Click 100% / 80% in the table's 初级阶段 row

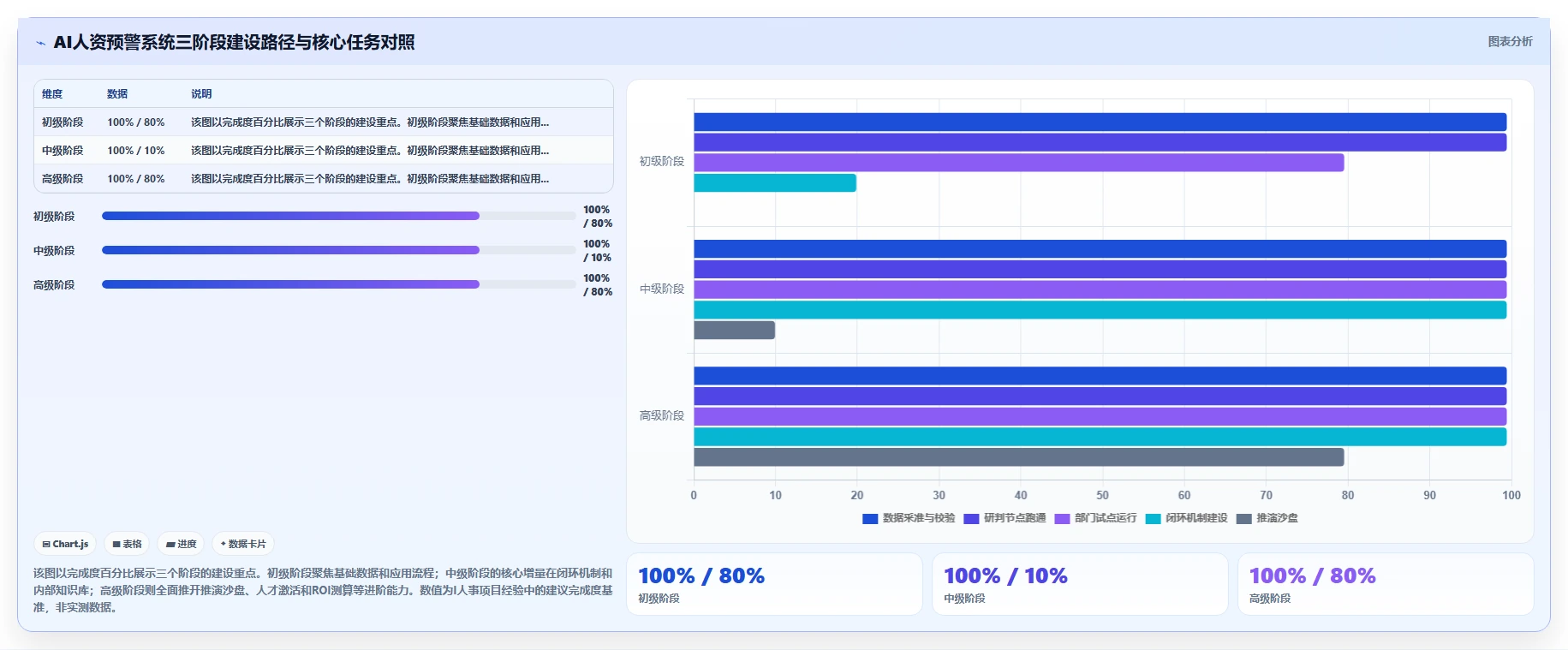(136, 122)
